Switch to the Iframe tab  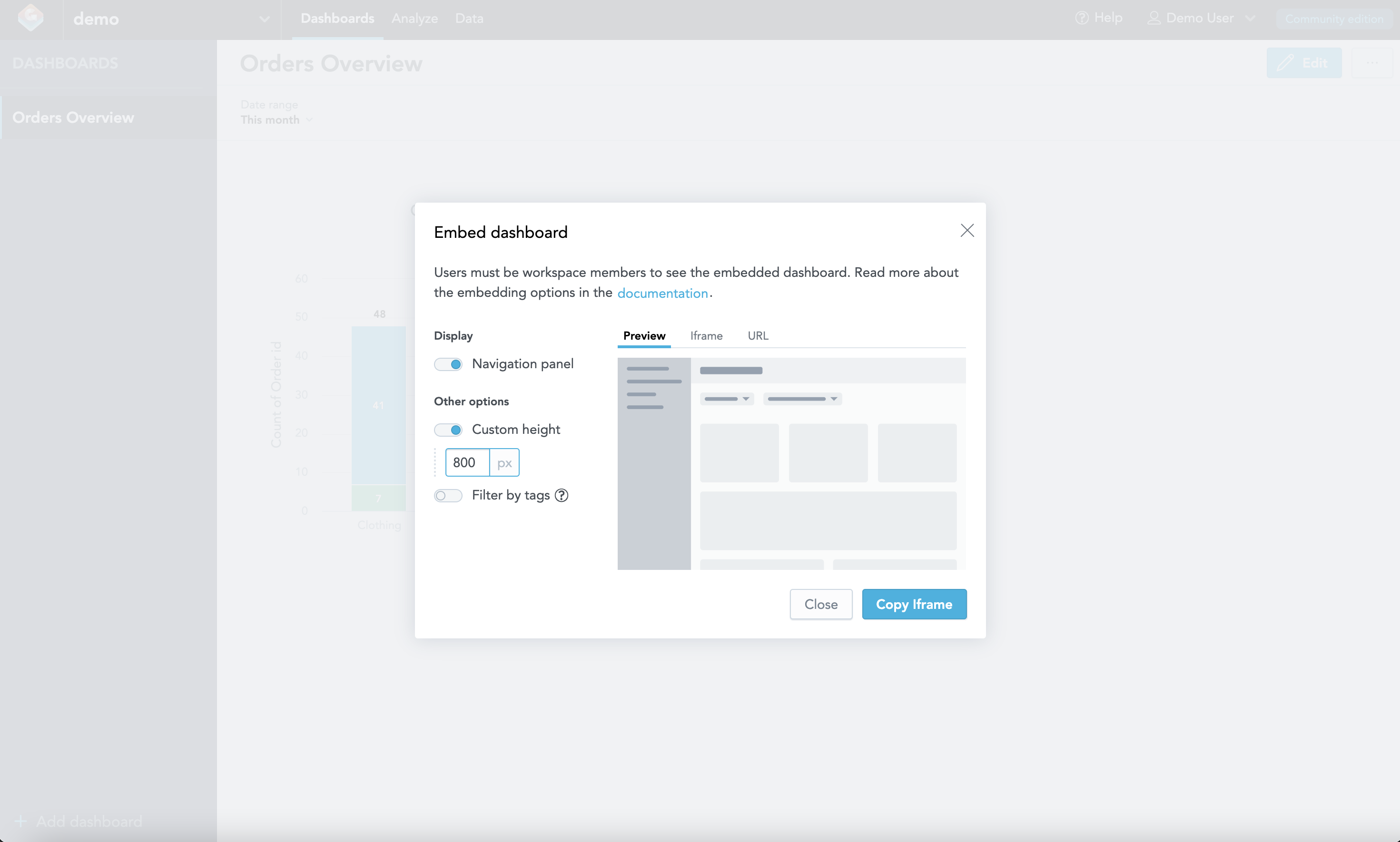tap(706, 336)
